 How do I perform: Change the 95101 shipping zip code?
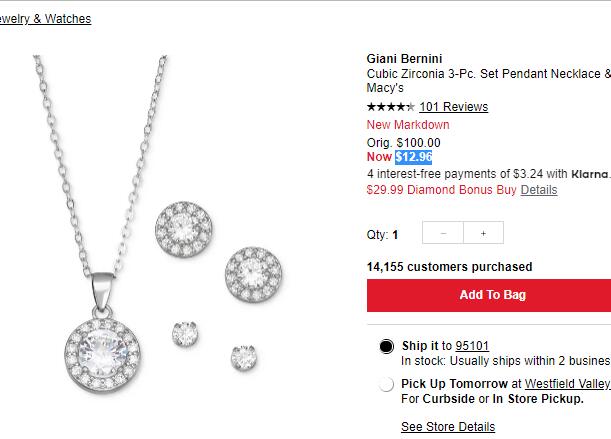tap(472, 346)
